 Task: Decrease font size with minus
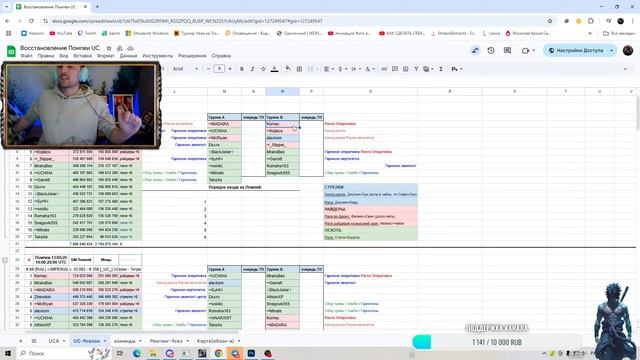[x=209, y=69]
